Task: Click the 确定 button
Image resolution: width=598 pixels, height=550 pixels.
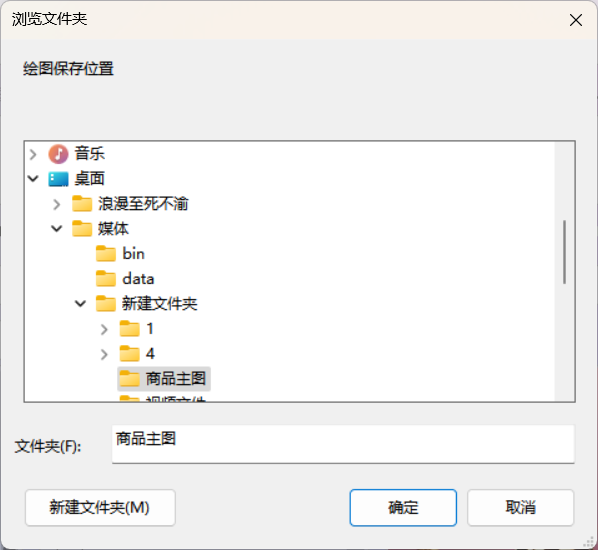Action: point(403,508)
